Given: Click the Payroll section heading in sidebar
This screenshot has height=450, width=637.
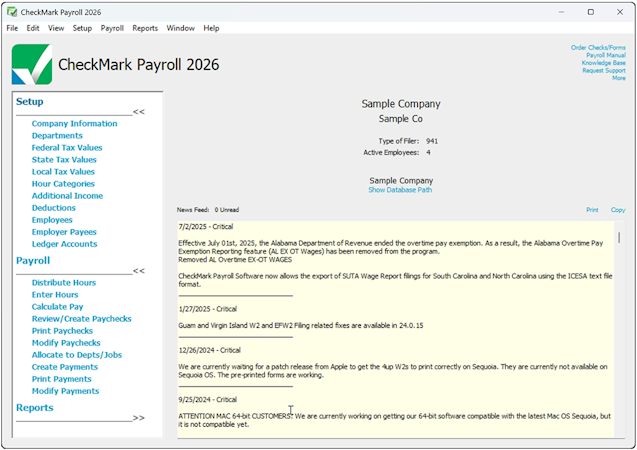Looking at the screenshot, I should (32, 261).
